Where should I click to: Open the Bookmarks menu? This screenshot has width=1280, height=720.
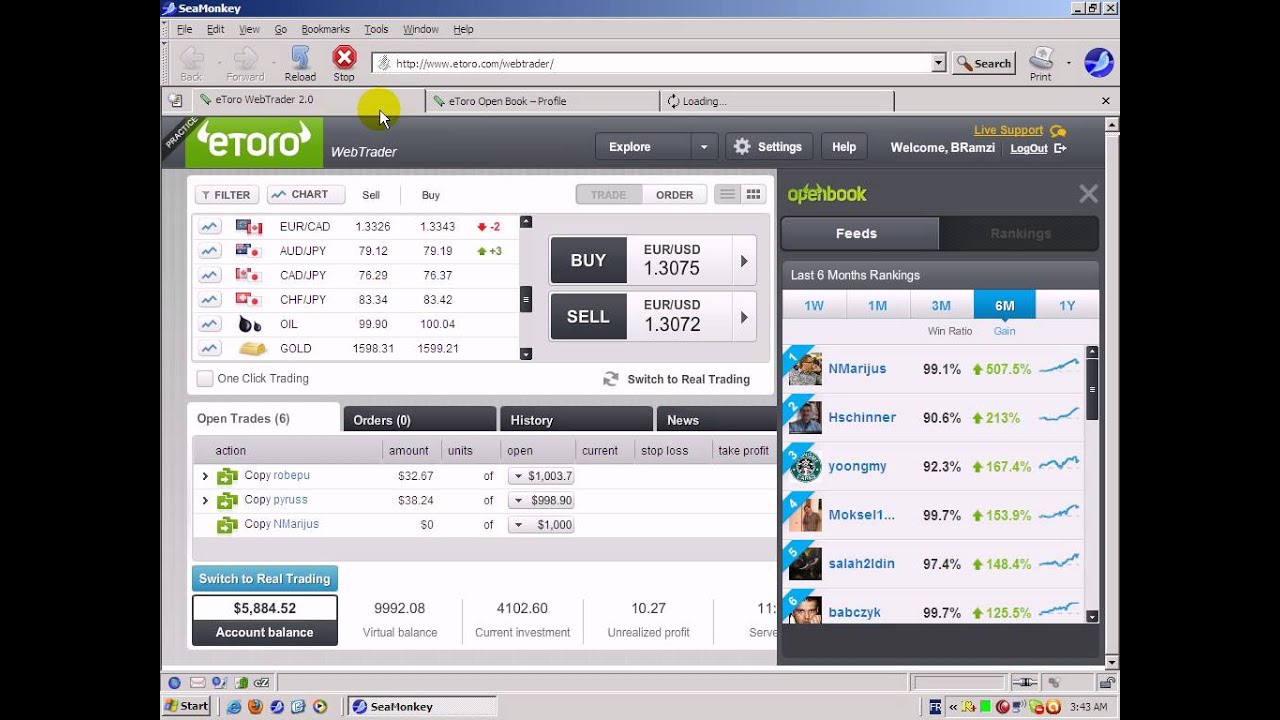325,29
